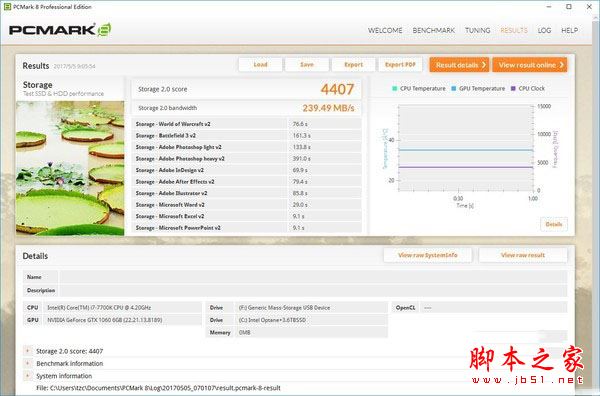Go to the LOG tab

pyautogui.click(x=544, y=30)
